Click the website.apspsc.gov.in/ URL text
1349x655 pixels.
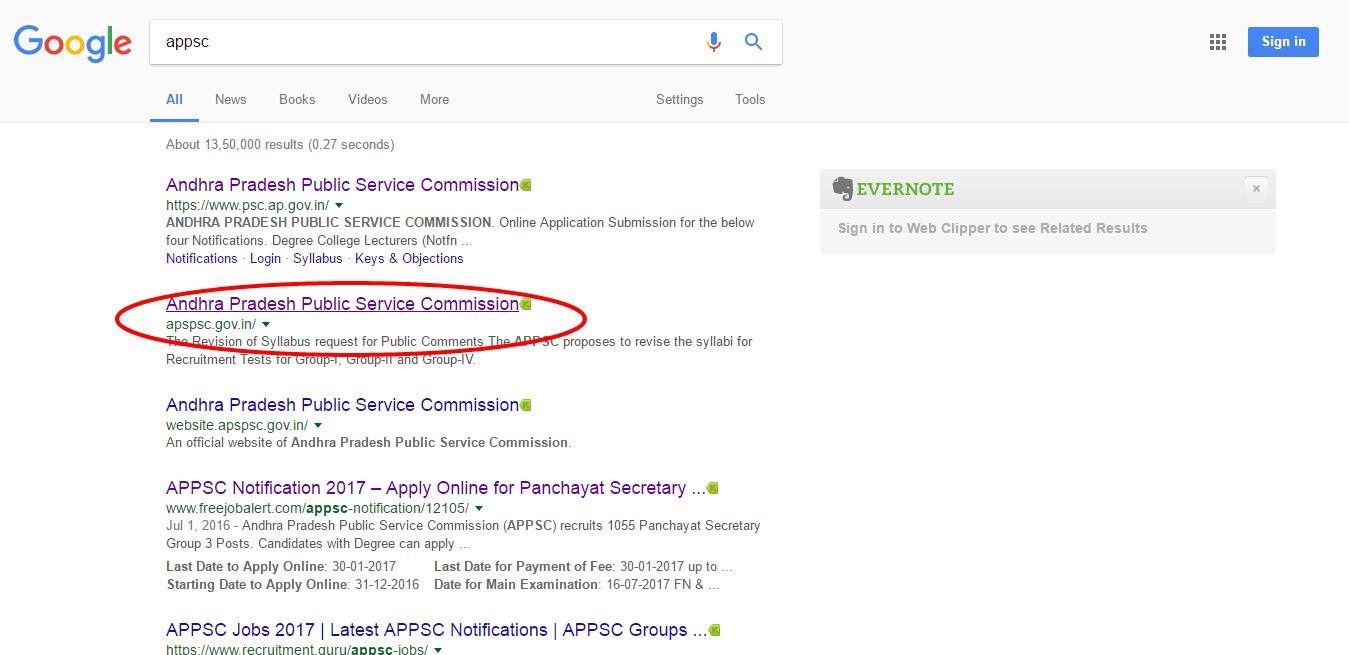[237, 425]
